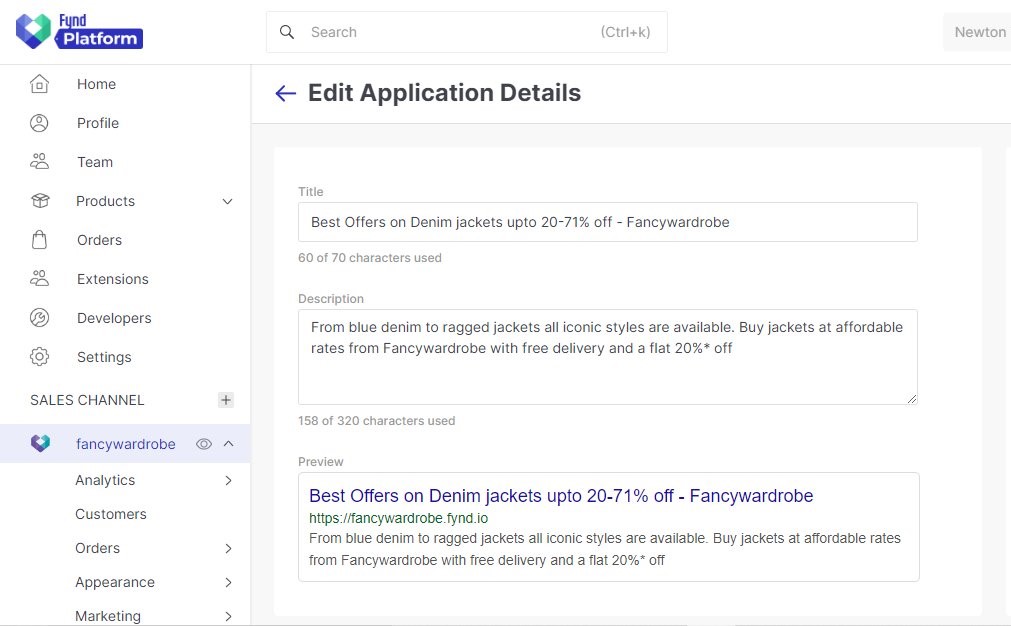
Task: Click into the Description textarea
Action: (607, 357)
